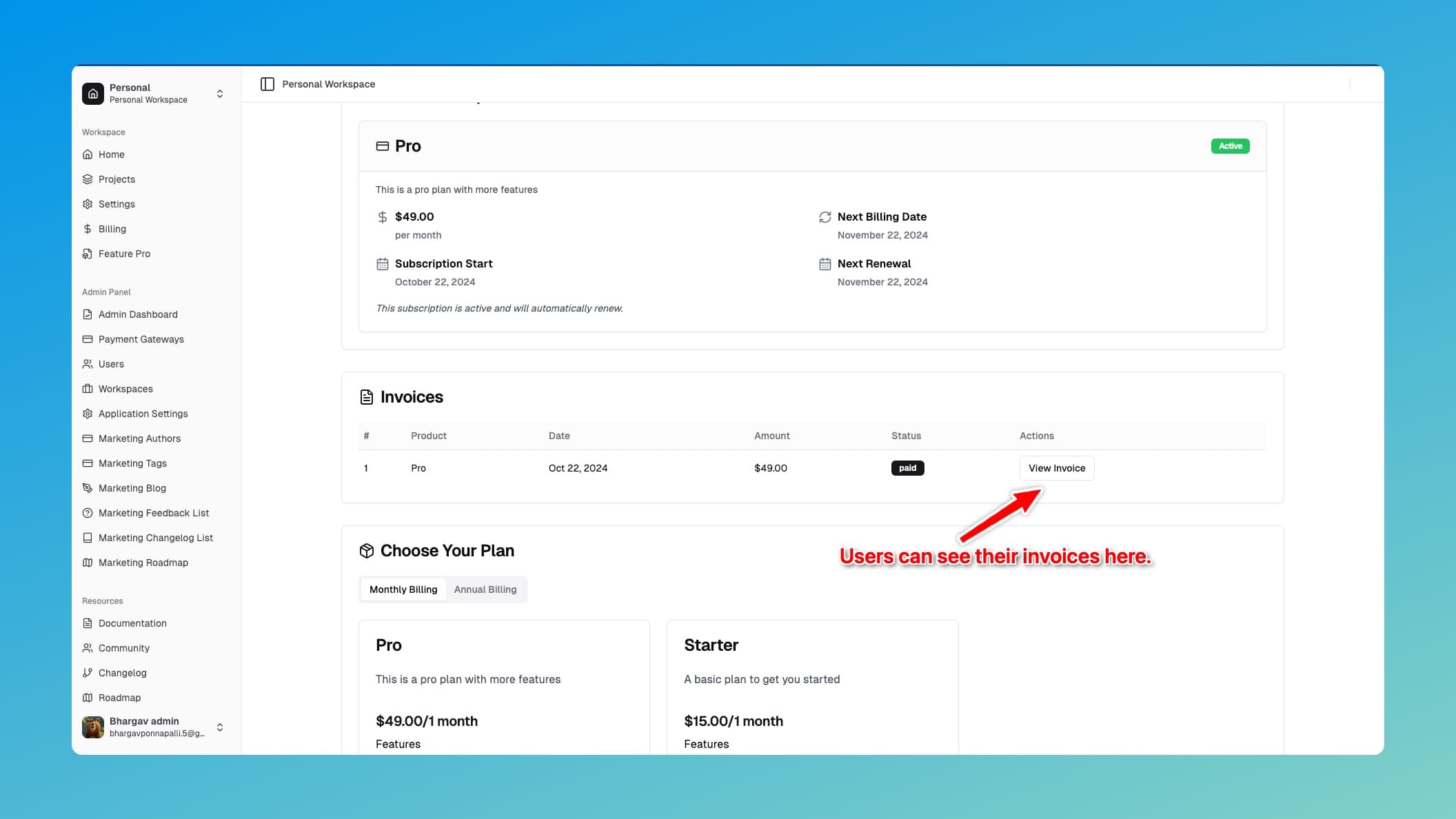Open the Users section icon
This screenshot has width=1456, height=819.
(x=88, y=363)
